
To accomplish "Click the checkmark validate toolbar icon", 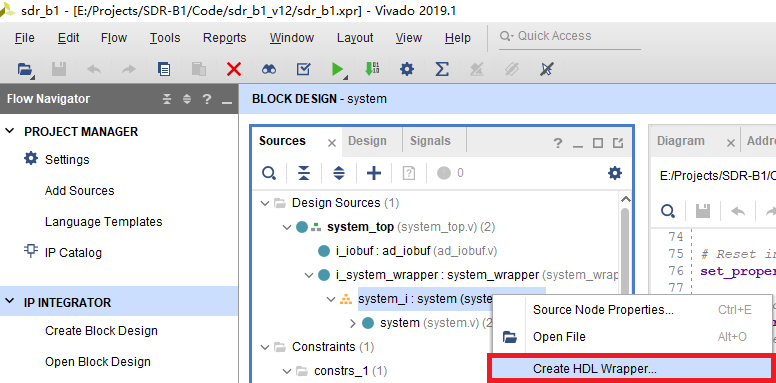I will 303,69.
